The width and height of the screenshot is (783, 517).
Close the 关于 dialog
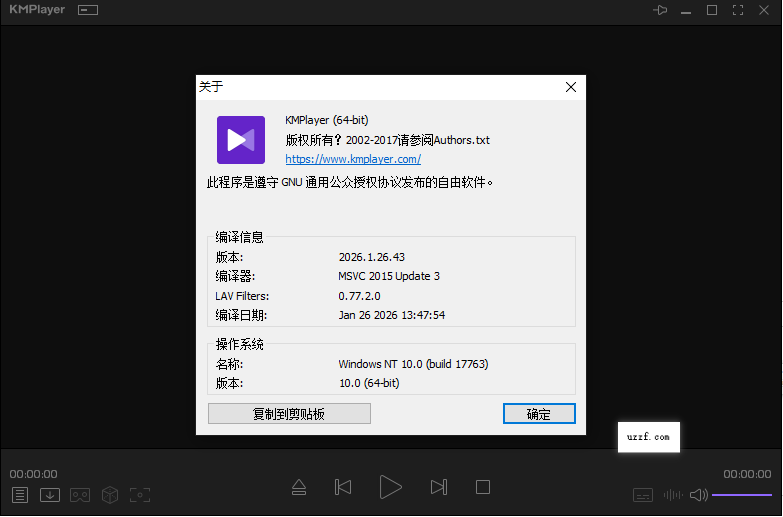tap(571, 87)
